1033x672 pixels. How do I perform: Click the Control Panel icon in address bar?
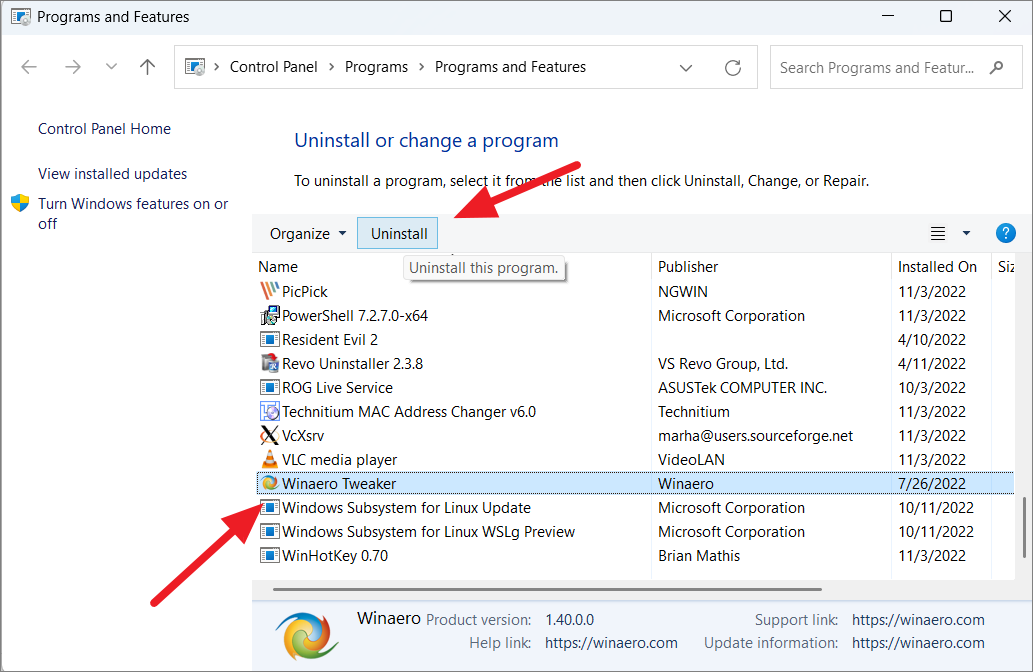(x=195, y=67)
